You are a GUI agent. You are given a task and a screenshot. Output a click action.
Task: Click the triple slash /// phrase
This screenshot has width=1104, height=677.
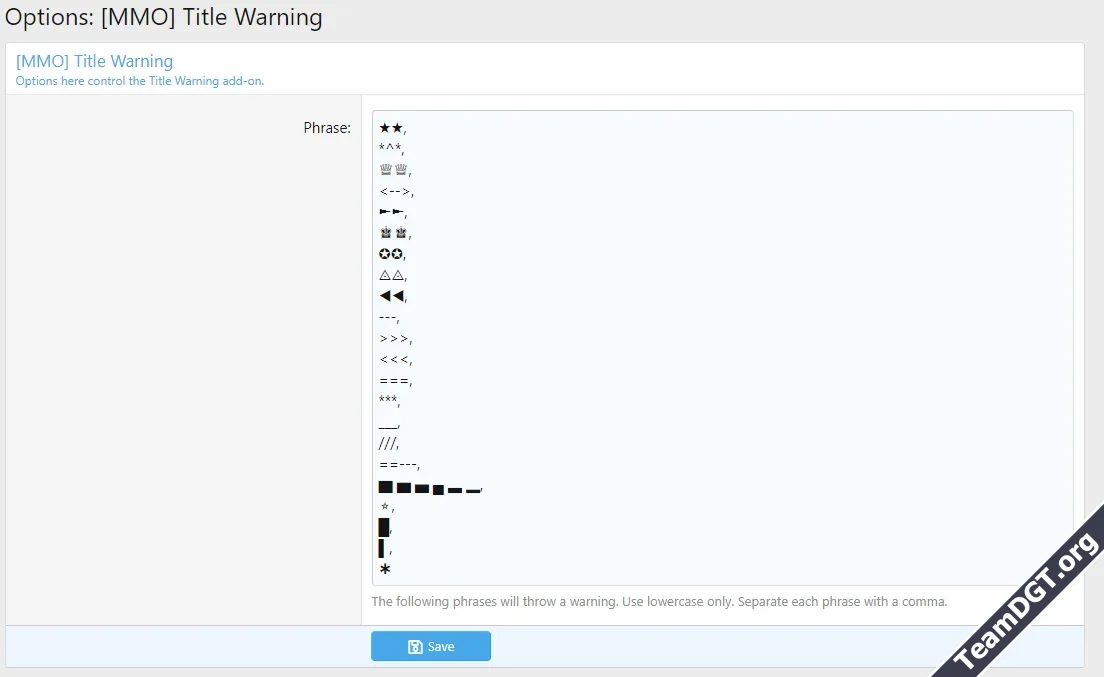pos(389,443)
